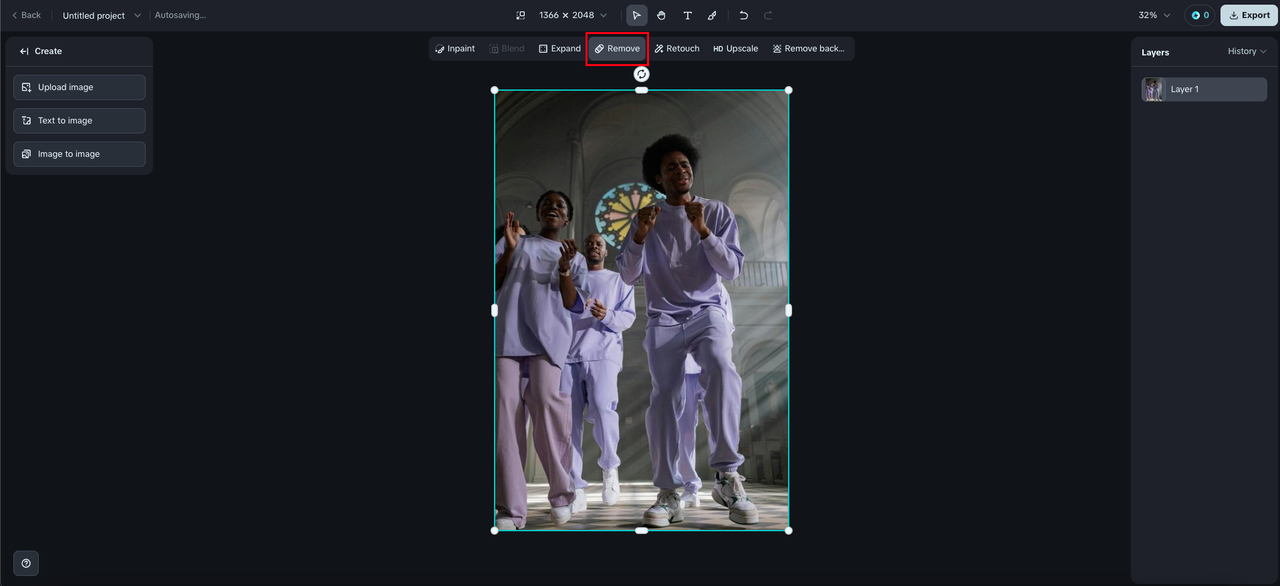Pick the Brush tool in top toolbar
This screenshot has height=586, width=1280.
click(712, 15)
